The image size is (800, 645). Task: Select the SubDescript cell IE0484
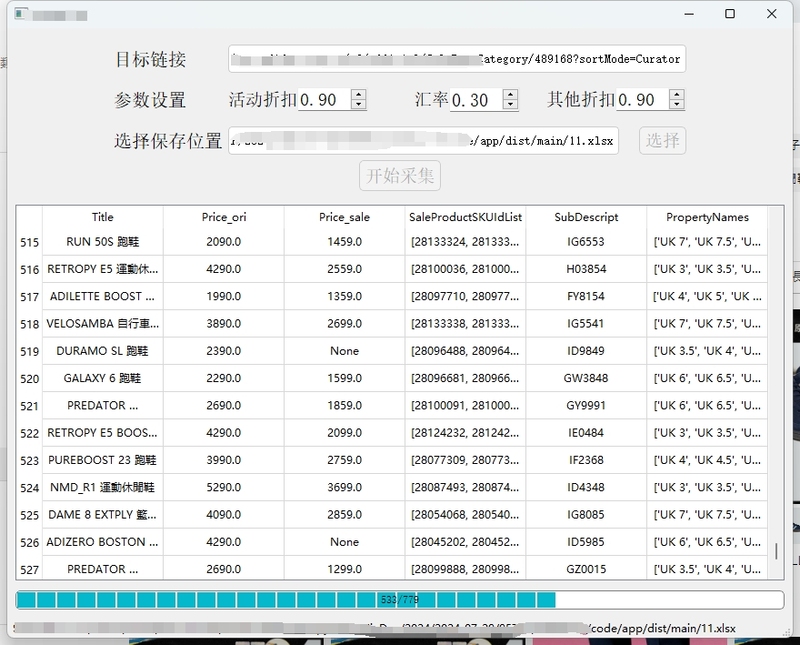click(x=586, y=433)
